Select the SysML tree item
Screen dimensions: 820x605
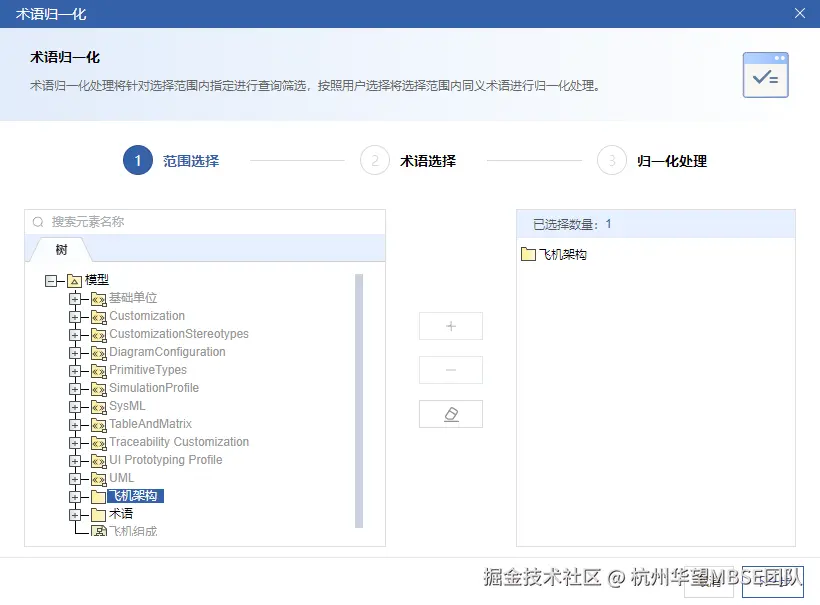click(127, 406)
